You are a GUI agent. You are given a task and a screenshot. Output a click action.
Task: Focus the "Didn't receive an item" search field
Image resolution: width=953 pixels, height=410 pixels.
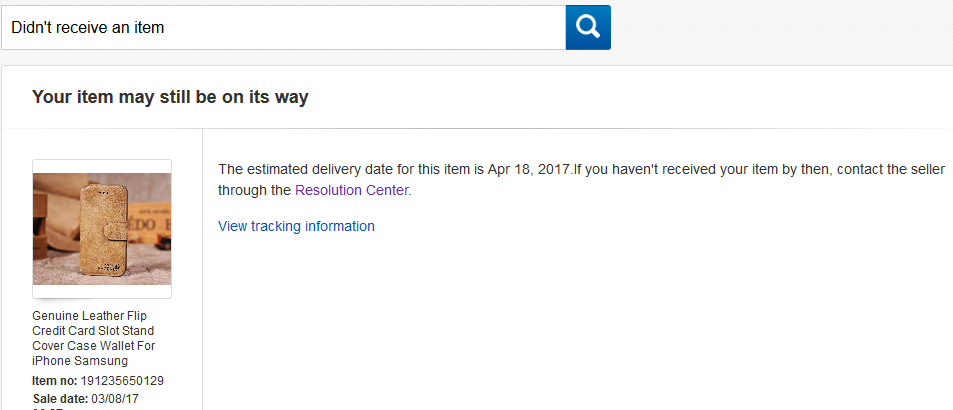[283, 27]
